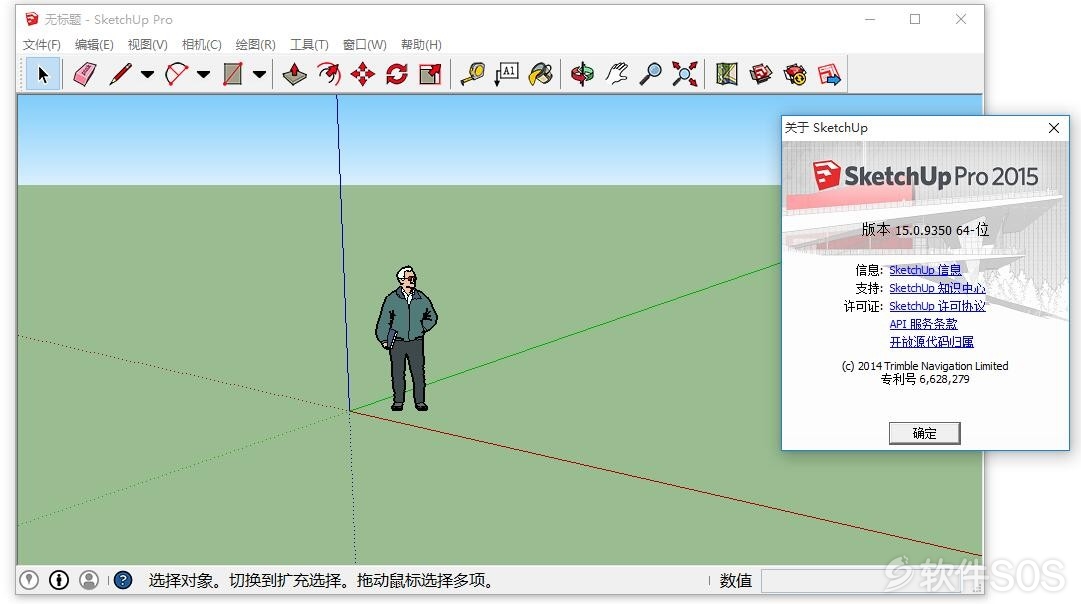1081x604 pixels.
Task: Activate the Push/Pull tool
Action: (x=294, y=74)
